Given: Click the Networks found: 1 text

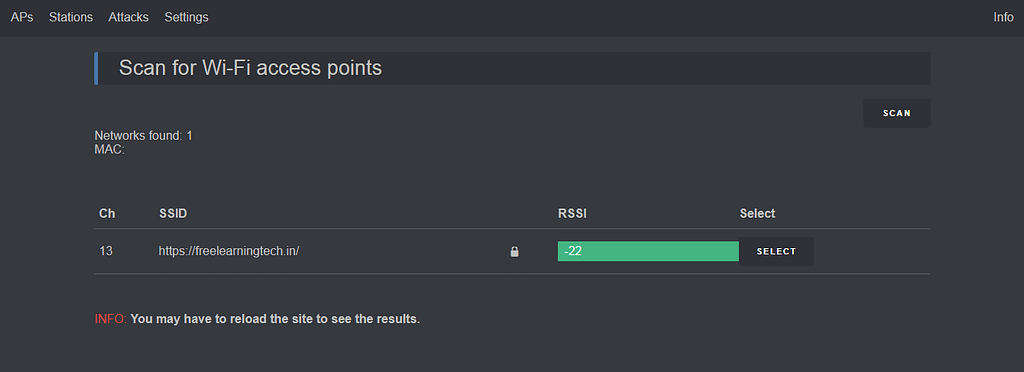Looking at the screenshot, I should 144,136.
